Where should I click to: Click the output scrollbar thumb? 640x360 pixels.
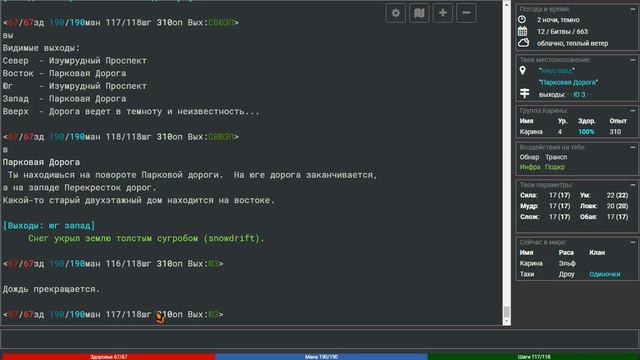click(507, 312)
